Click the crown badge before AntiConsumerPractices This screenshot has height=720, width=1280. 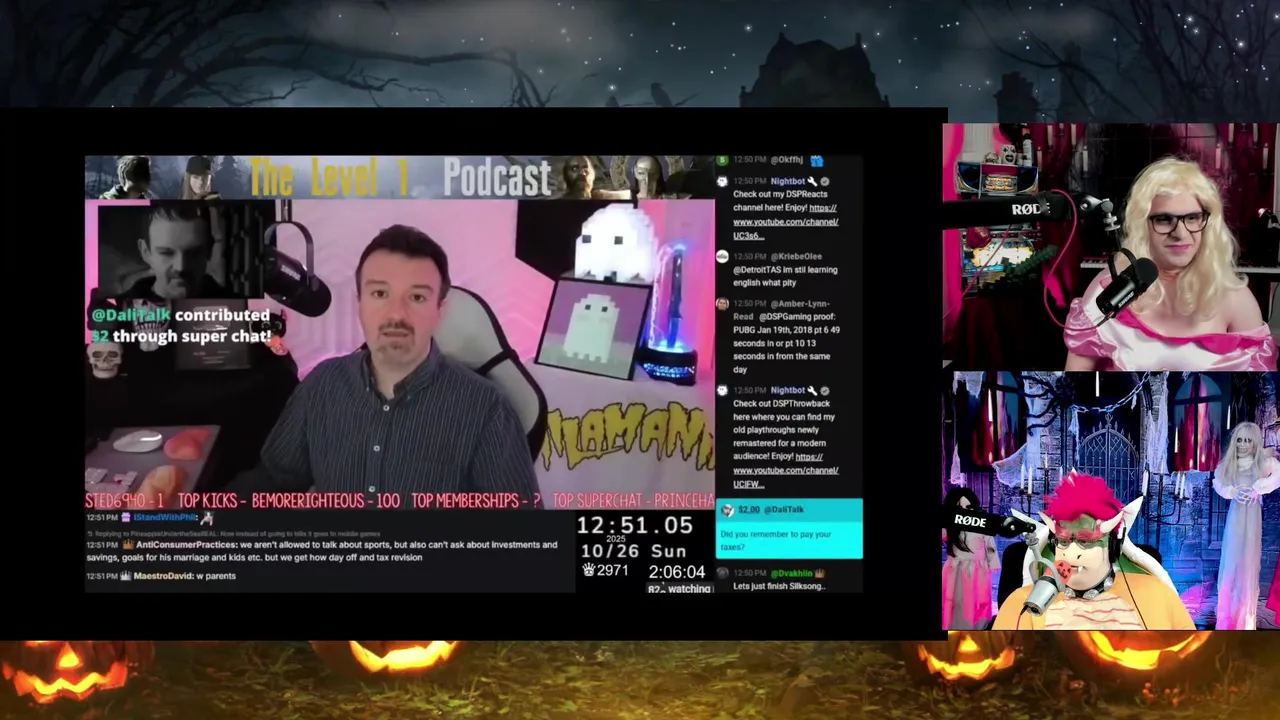[128, 545]
